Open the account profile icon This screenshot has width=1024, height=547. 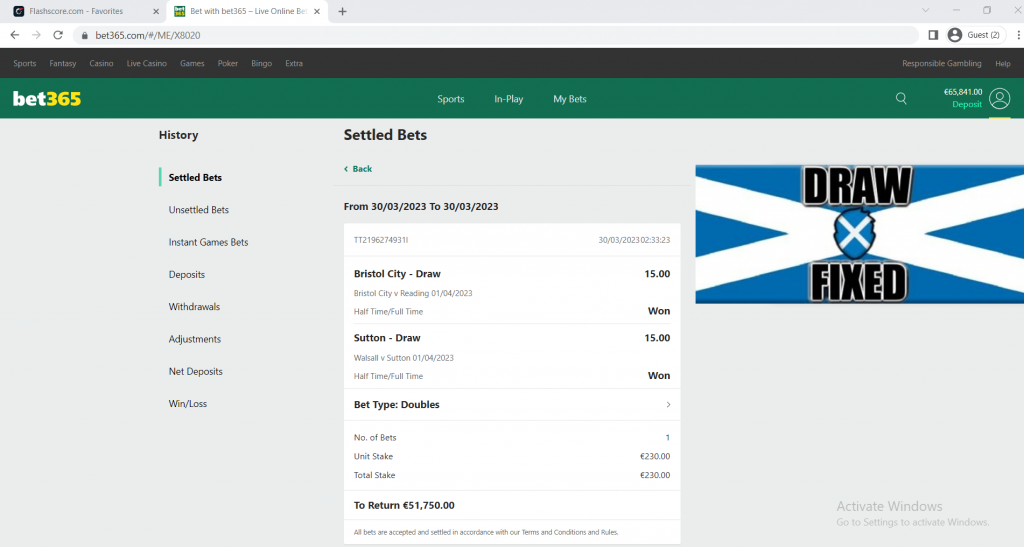[999, 99]
